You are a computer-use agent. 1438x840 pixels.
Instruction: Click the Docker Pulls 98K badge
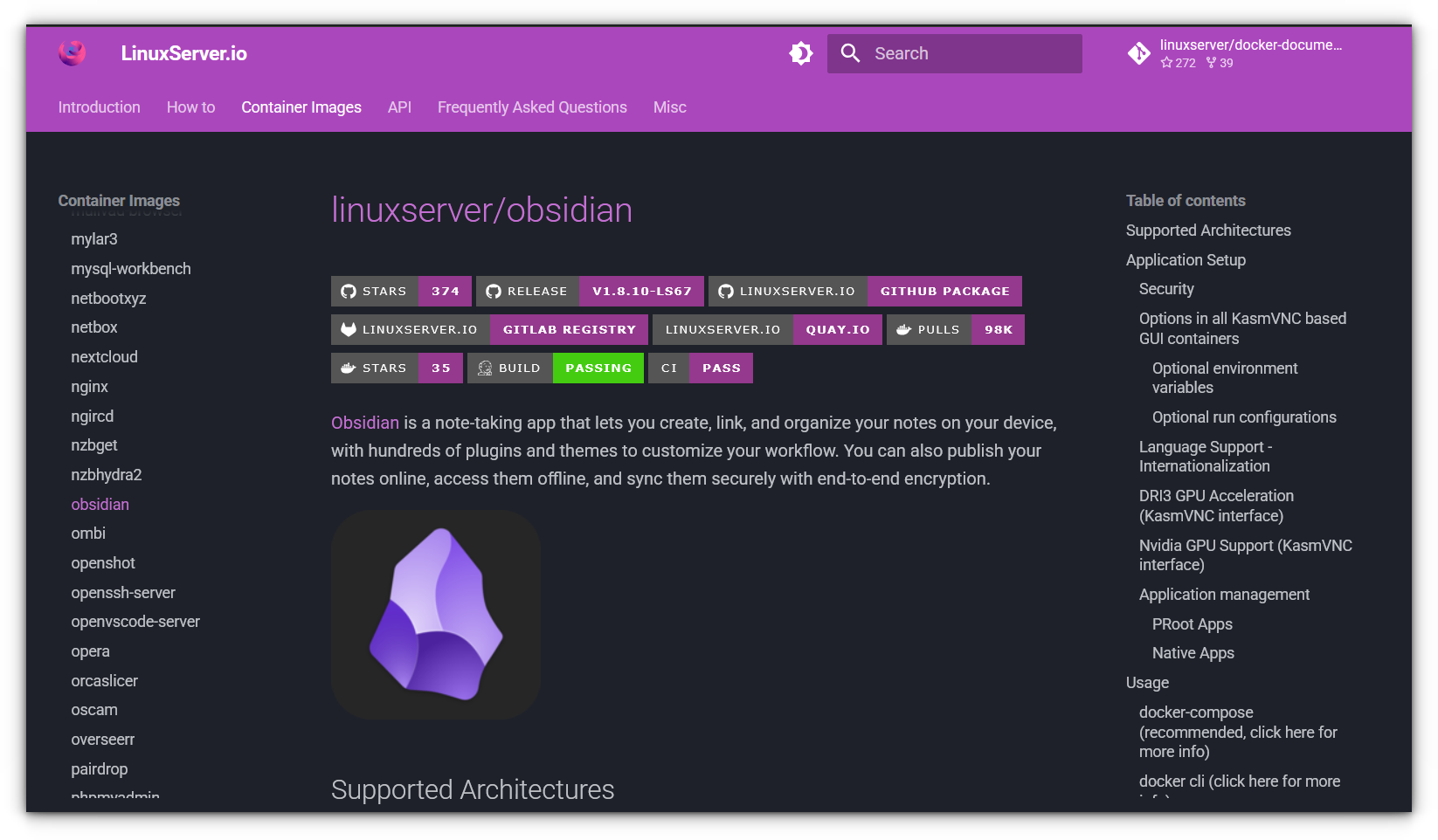[x=956, y=329]
